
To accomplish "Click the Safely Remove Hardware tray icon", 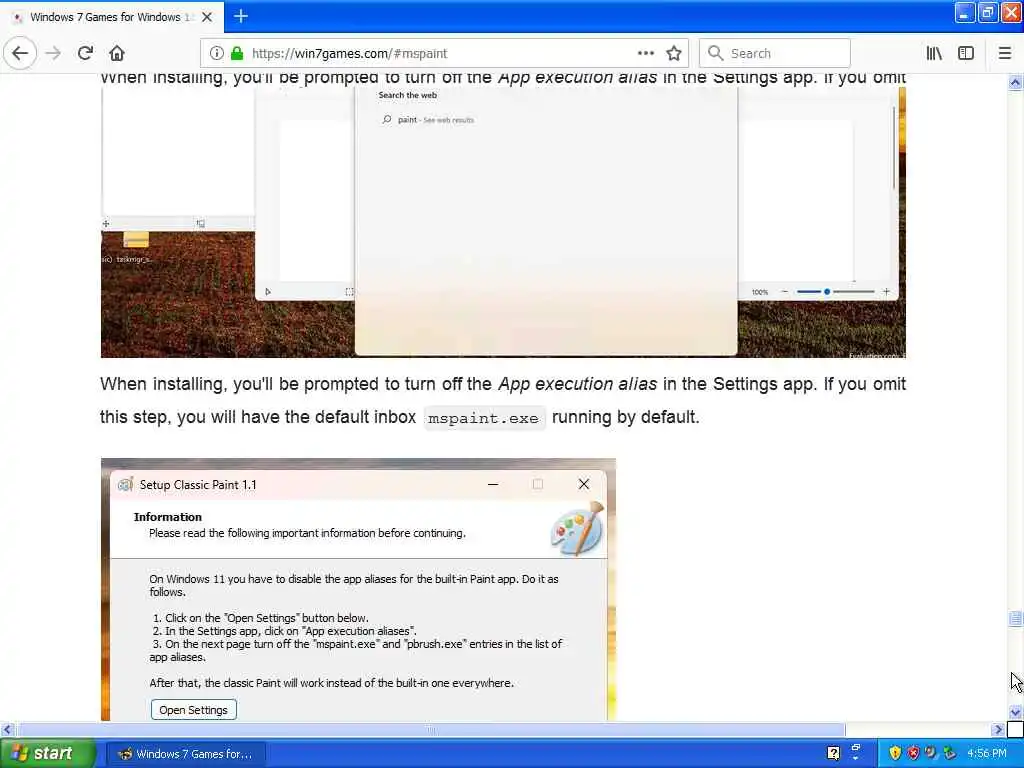I will click(x=949, y=753).
